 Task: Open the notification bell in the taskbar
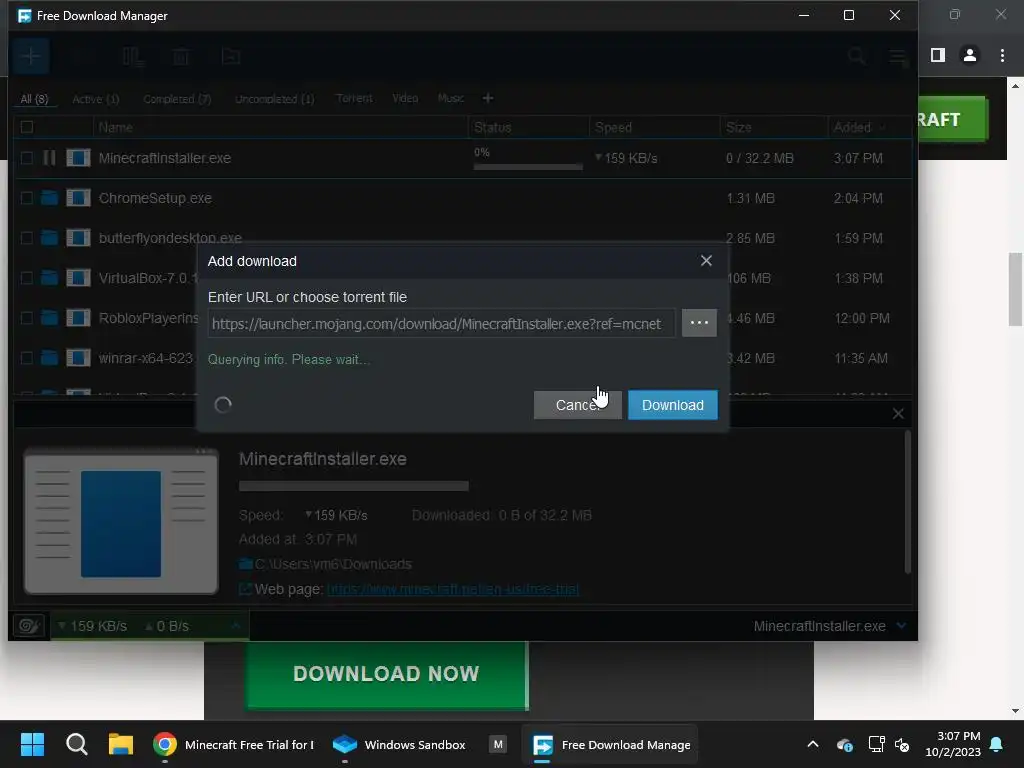[996, 744]
